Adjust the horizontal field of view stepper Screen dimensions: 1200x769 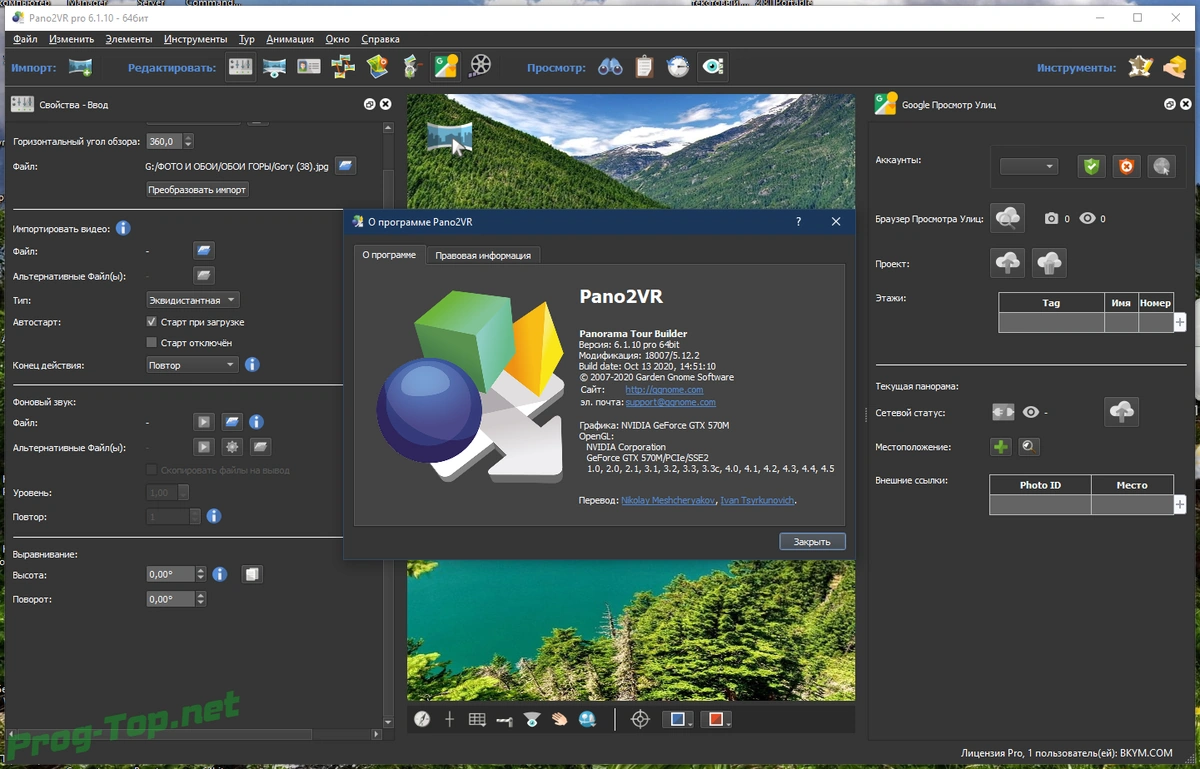coord(188,142)
